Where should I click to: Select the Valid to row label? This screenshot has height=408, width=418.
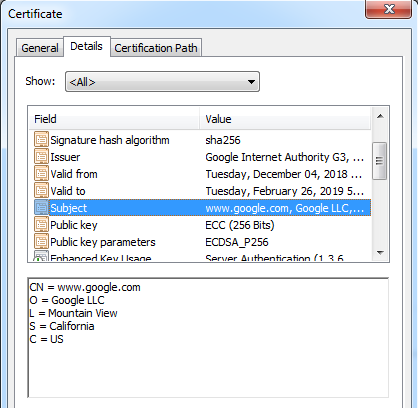coord(68,191)
